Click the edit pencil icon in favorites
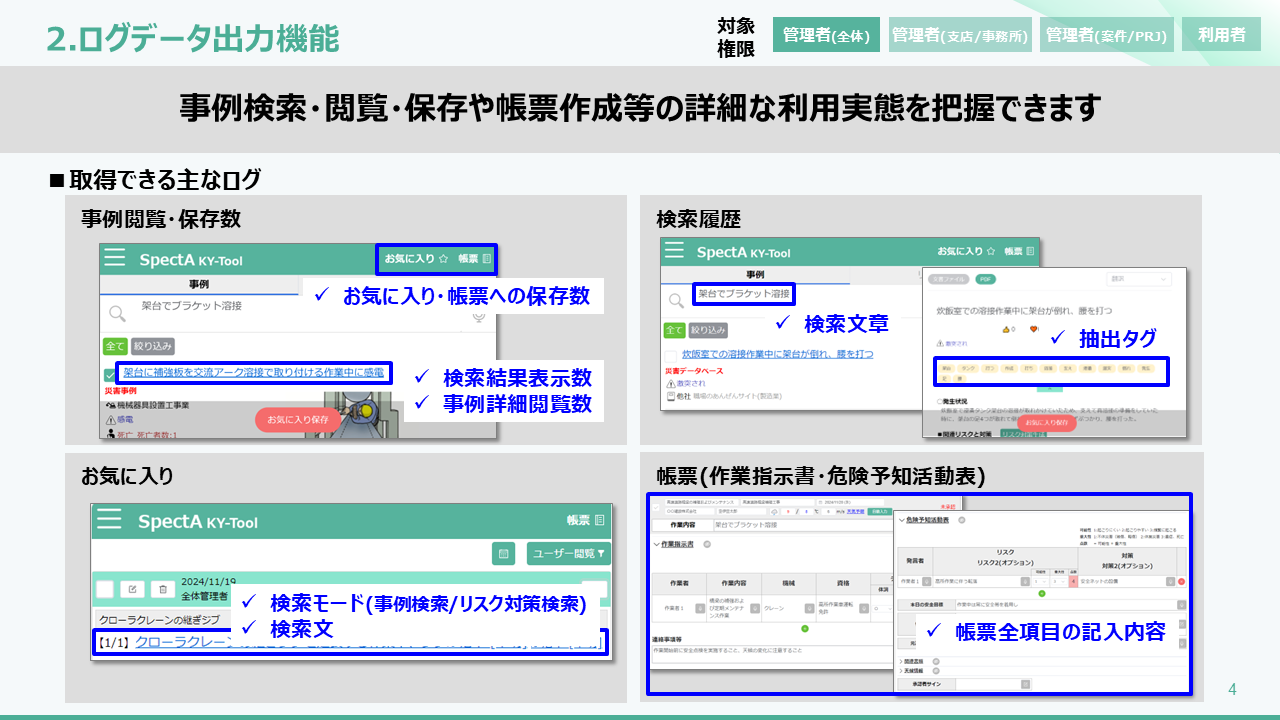The image size is (1280, 720). coord(133,589)
